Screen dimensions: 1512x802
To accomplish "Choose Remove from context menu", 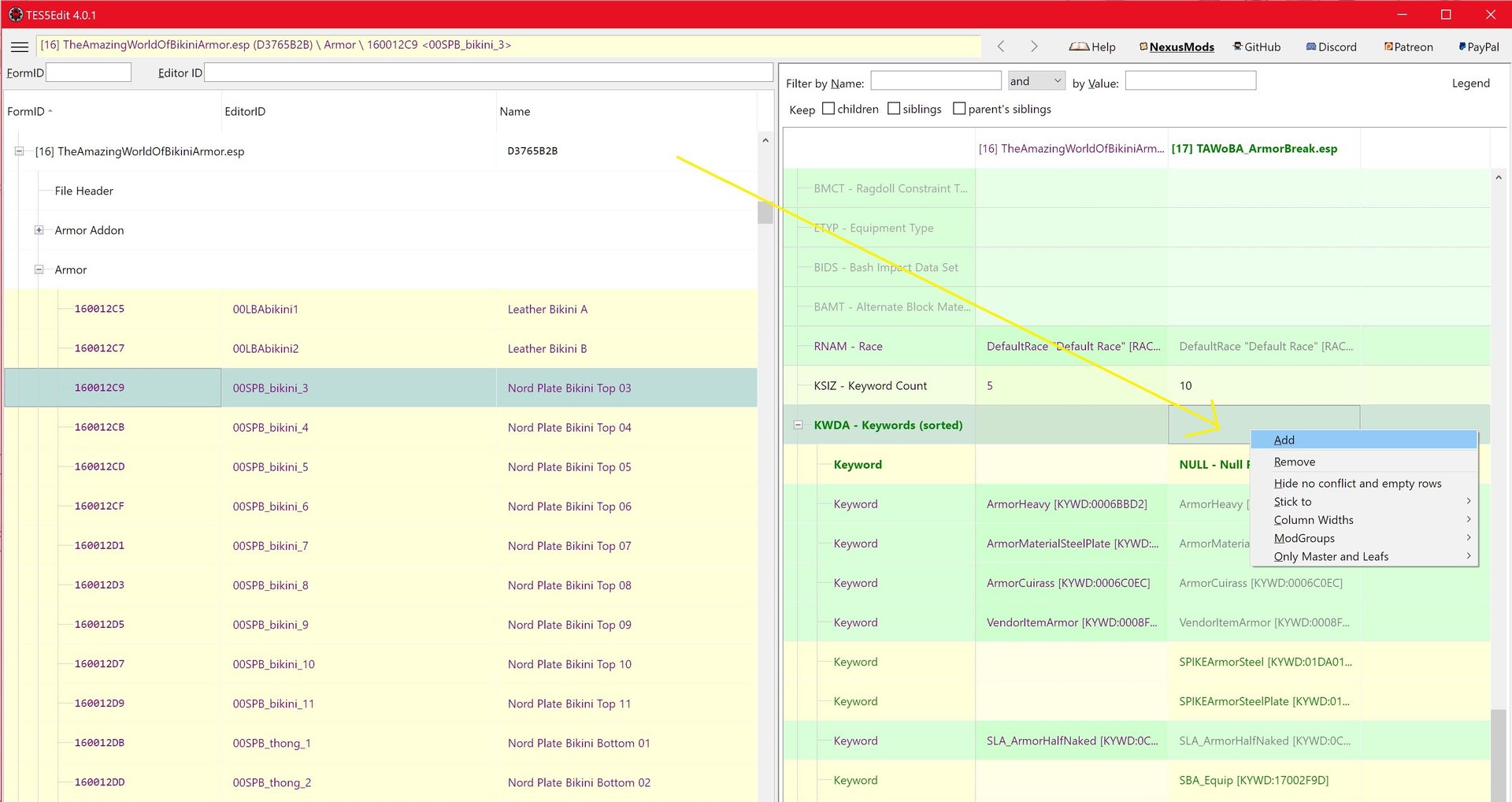I will coord(1363,462).
